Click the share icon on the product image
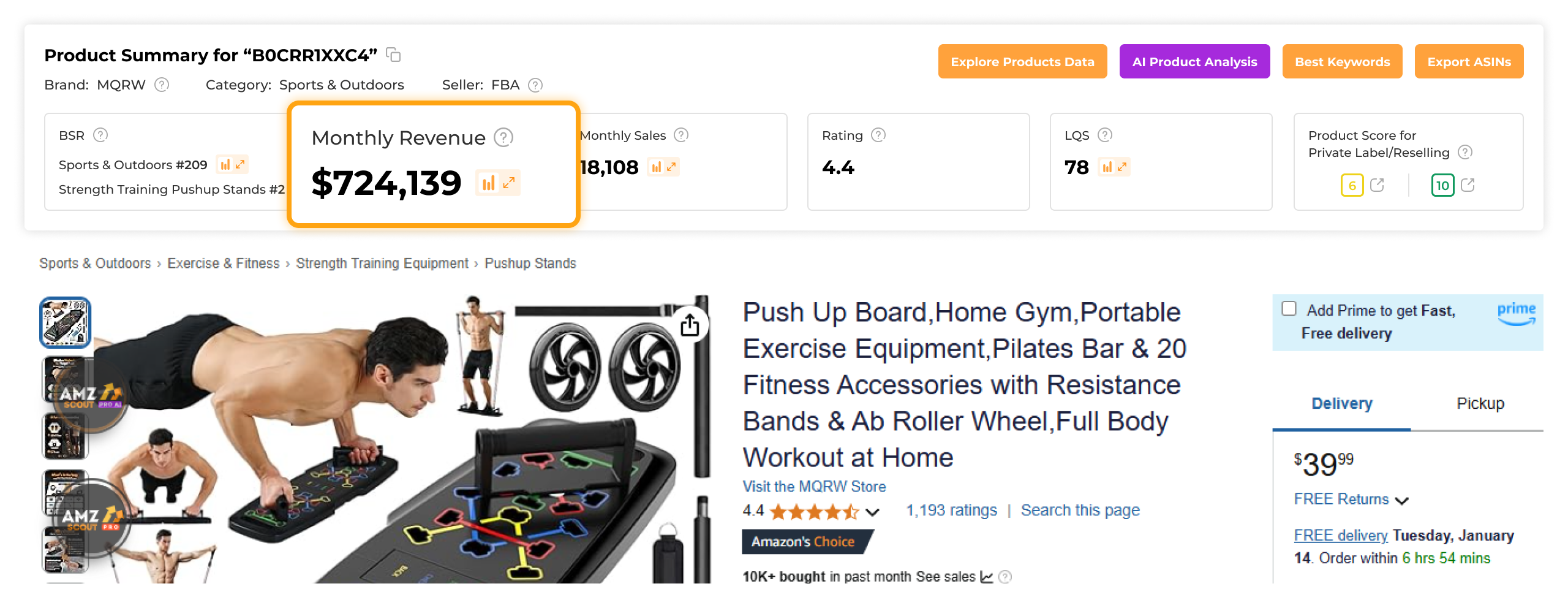Viewport: 1568px width, 608px height. coord(689,324)
